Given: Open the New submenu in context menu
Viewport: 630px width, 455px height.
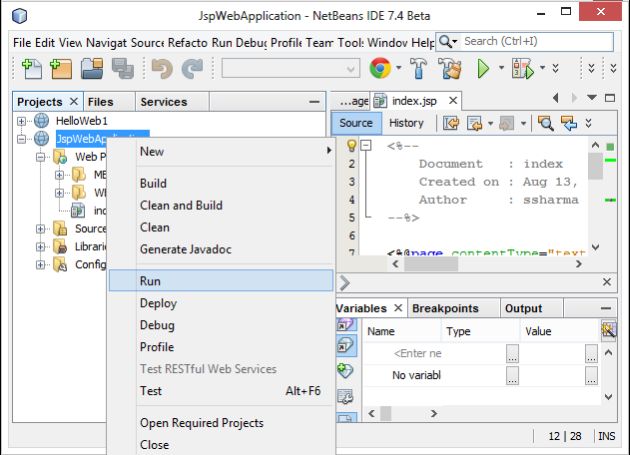Looking at the screenshot, I should pos(221,152).
